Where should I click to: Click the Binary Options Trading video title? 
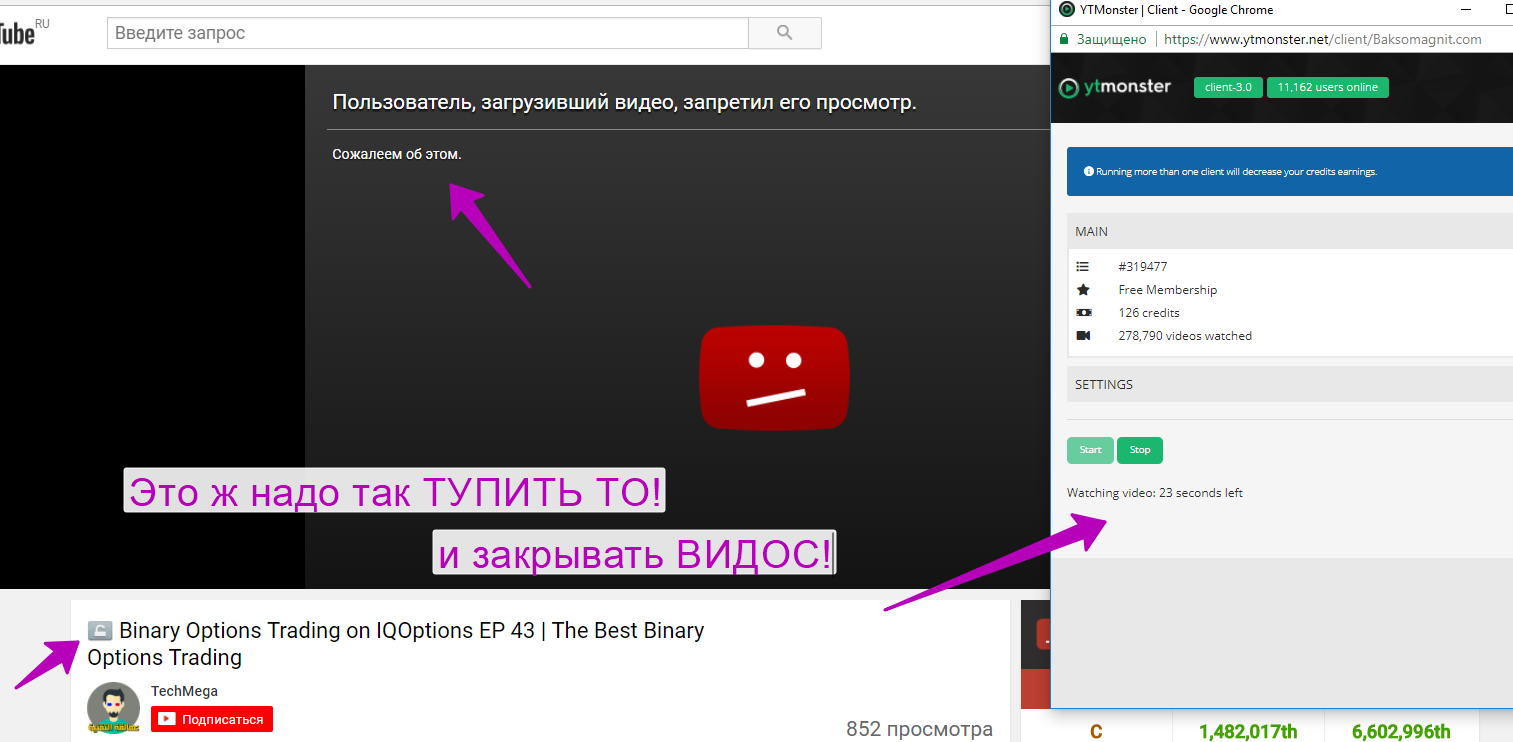[x=396, y=644]
